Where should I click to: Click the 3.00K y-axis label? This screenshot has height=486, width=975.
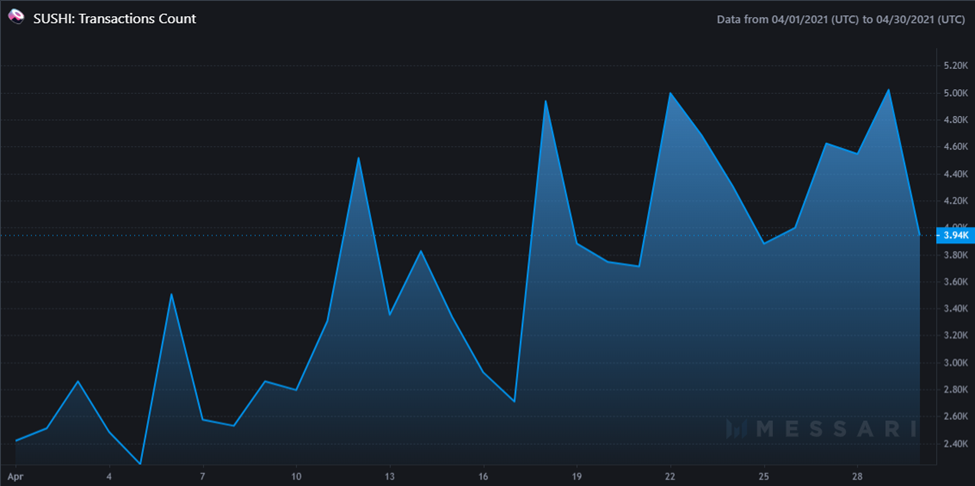click(x=956, y=363)
